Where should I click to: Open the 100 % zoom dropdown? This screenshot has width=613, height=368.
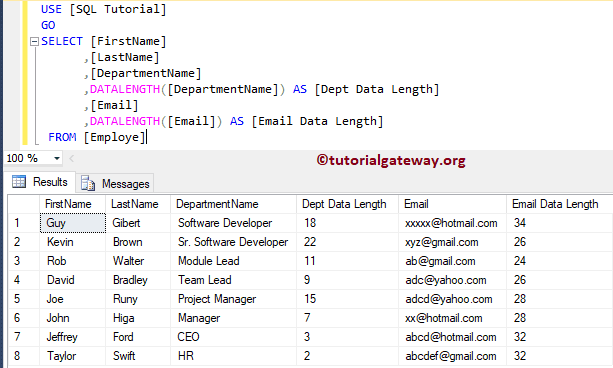point(57,158)
